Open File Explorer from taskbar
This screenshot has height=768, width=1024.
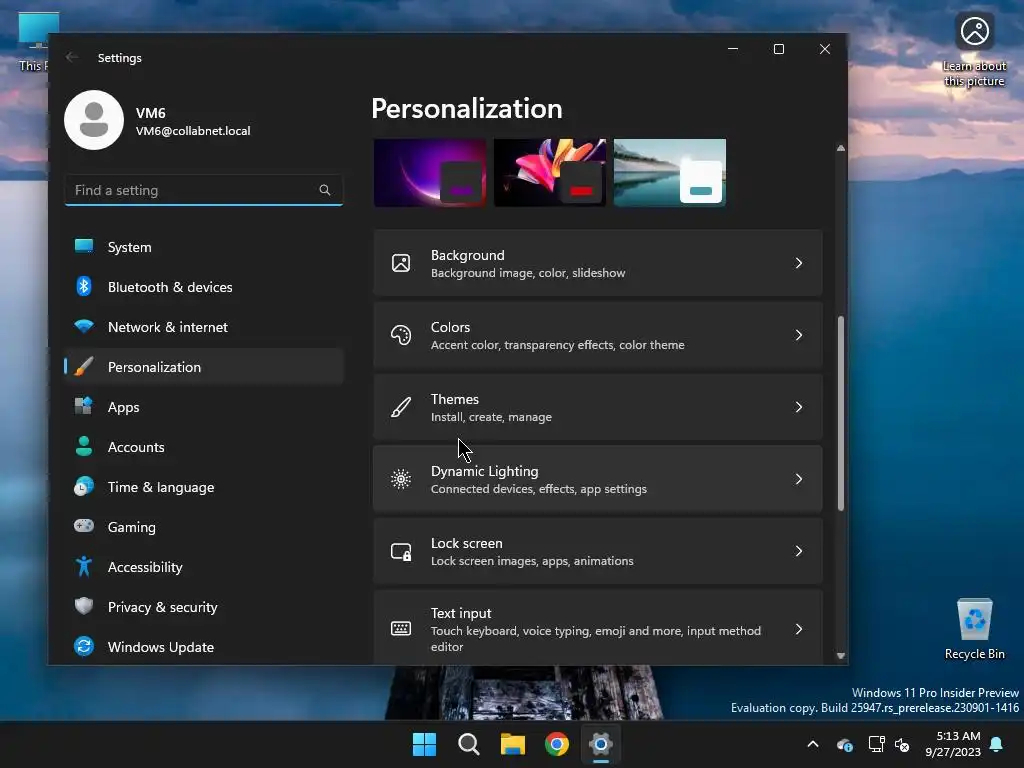pyautogui.click(x=513, y=744)
